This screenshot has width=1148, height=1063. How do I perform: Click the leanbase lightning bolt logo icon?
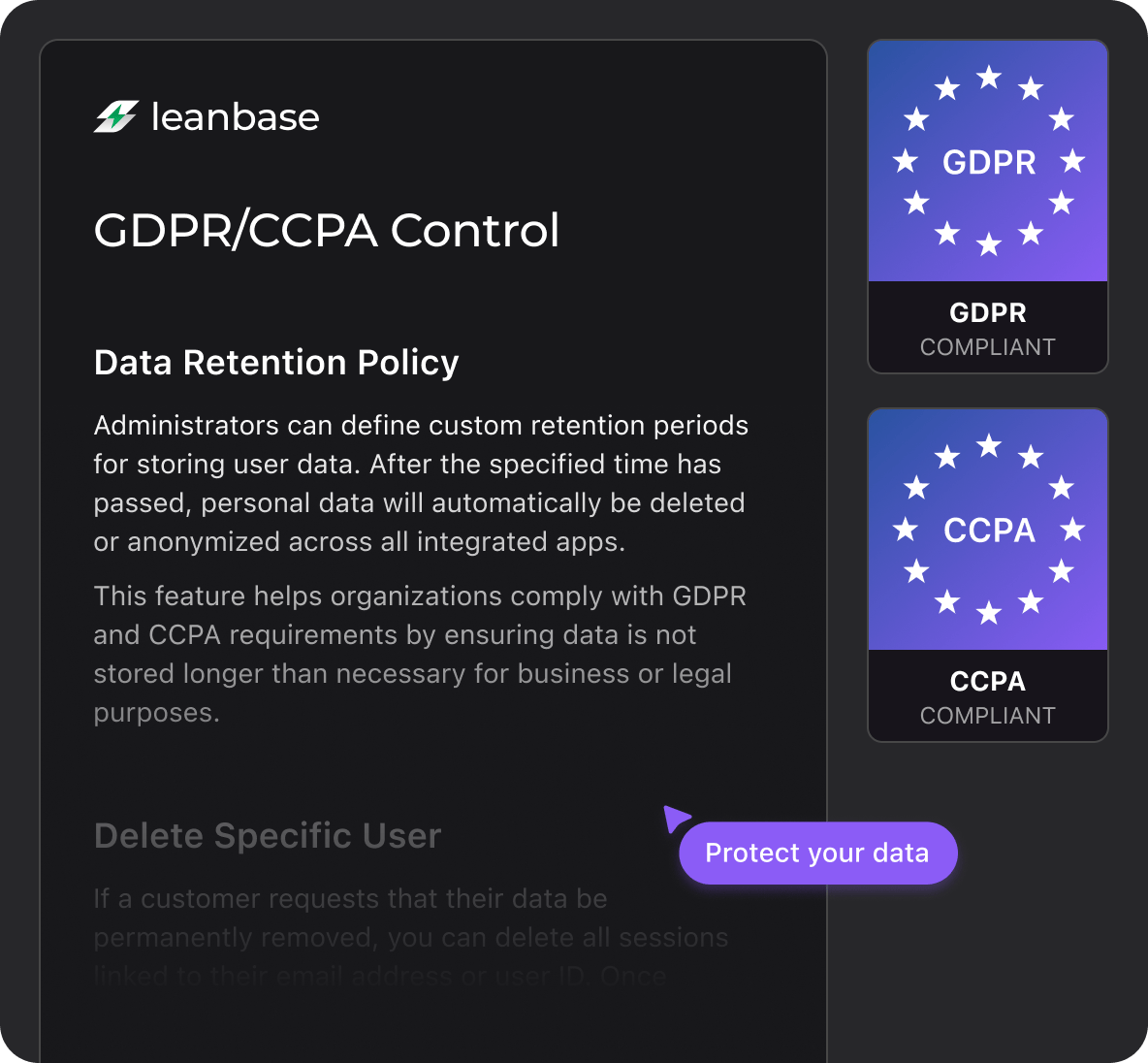(116, 116)
